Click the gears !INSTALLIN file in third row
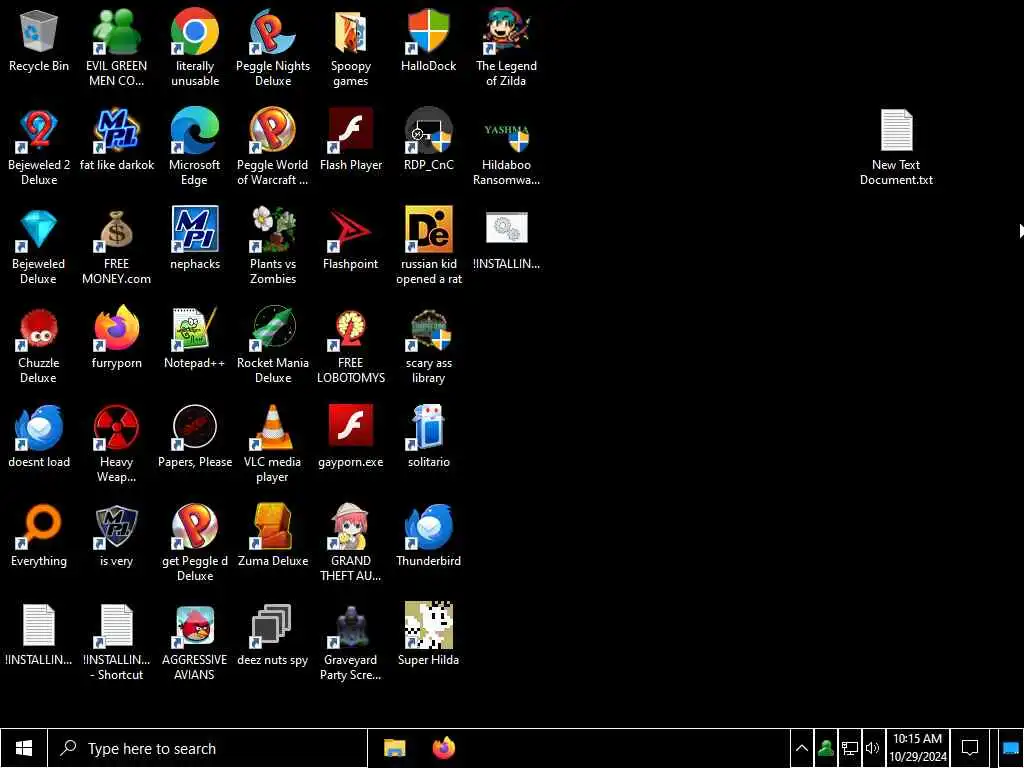Viewport: 1024px width, 768px height. click(506, 238)
